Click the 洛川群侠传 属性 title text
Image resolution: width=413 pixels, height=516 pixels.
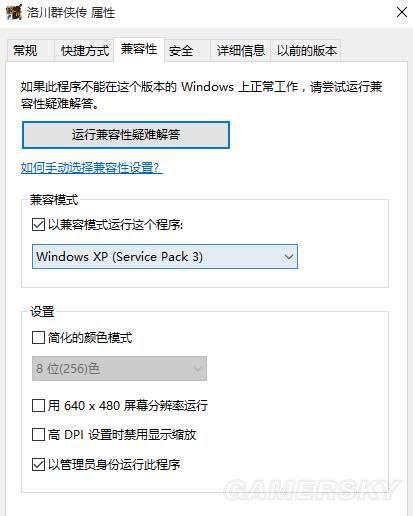click(x=71, y=13)
